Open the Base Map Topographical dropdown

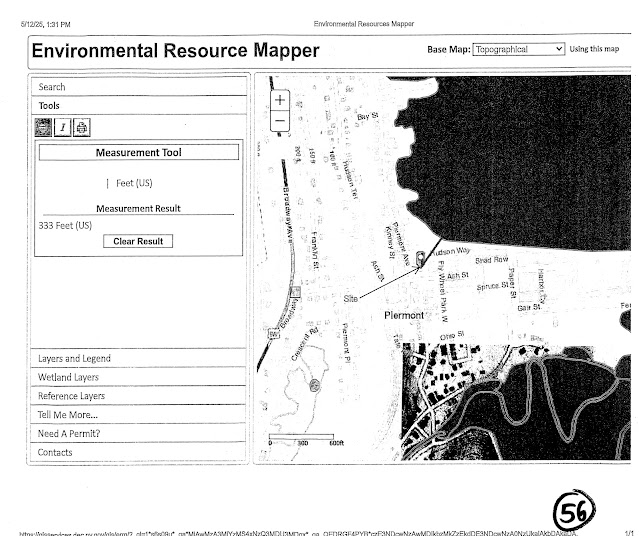pyautogui.click(x=518, y=49)
